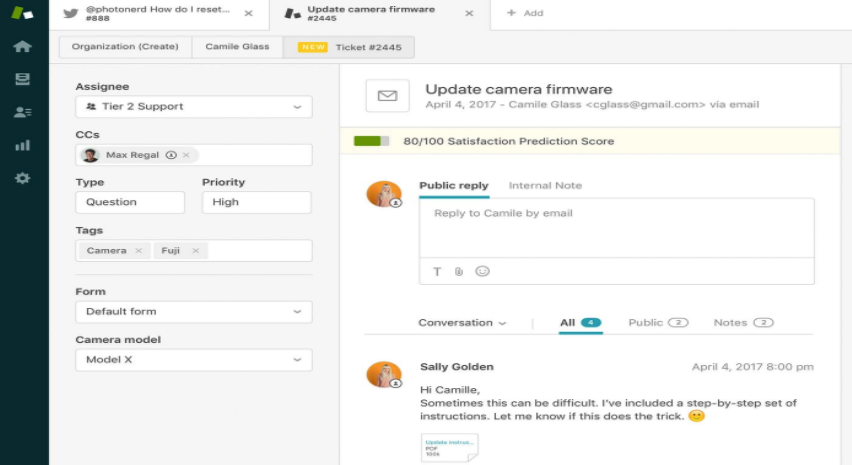
Task: Select the Public reply tab
Action: tap(454, 186)
